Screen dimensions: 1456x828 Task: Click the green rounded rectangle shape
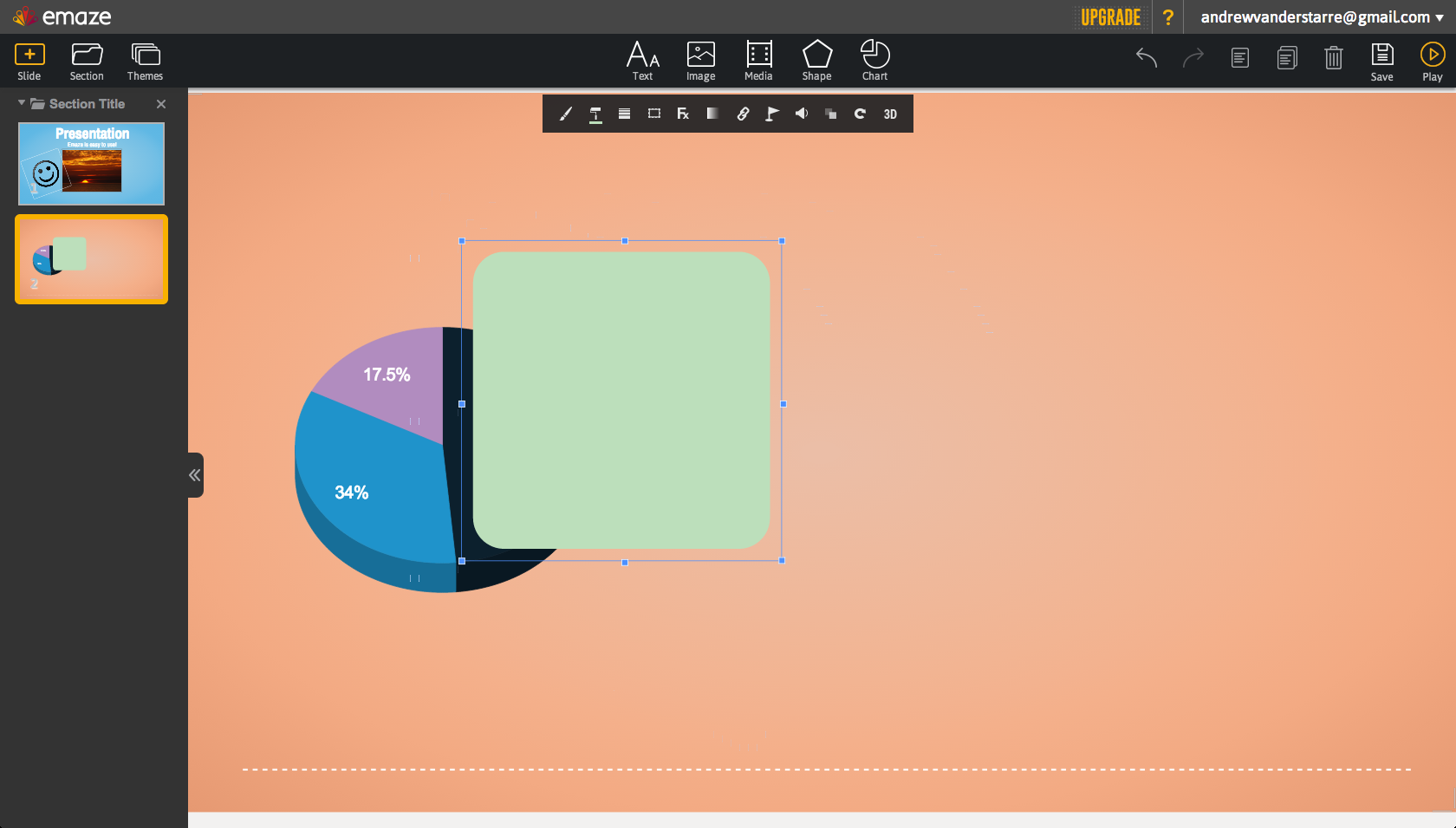[x=621, y=400]
